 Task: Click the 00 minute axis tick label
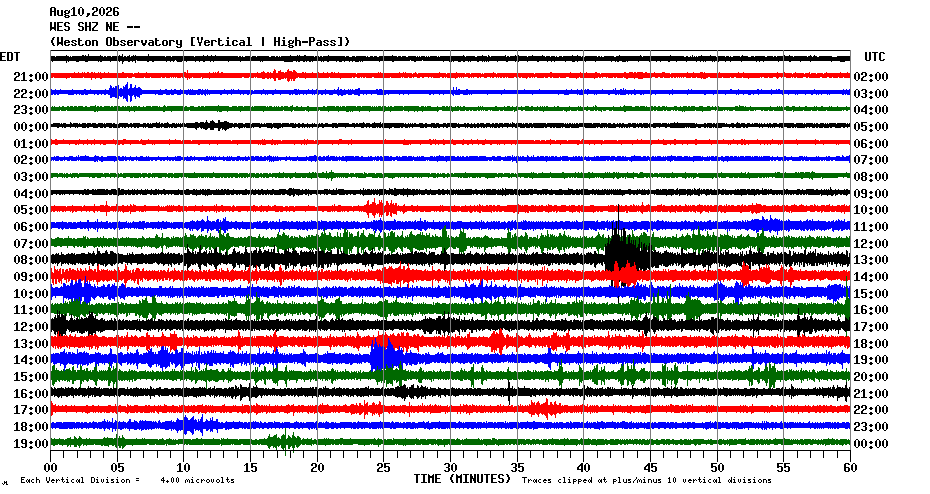point(50,468)
